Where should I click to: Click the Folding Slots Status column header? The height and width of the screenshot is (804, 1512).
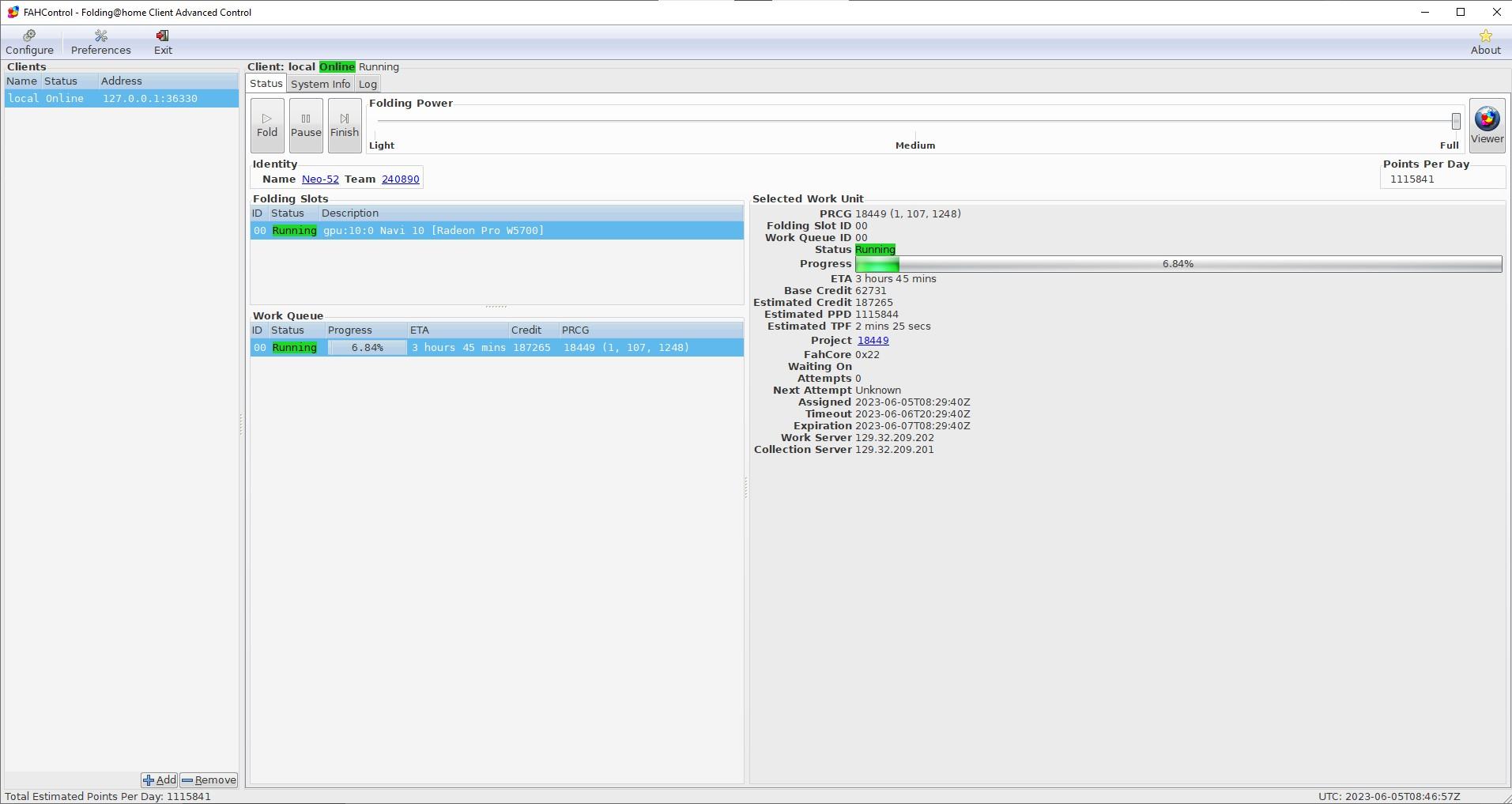[294, 213]
